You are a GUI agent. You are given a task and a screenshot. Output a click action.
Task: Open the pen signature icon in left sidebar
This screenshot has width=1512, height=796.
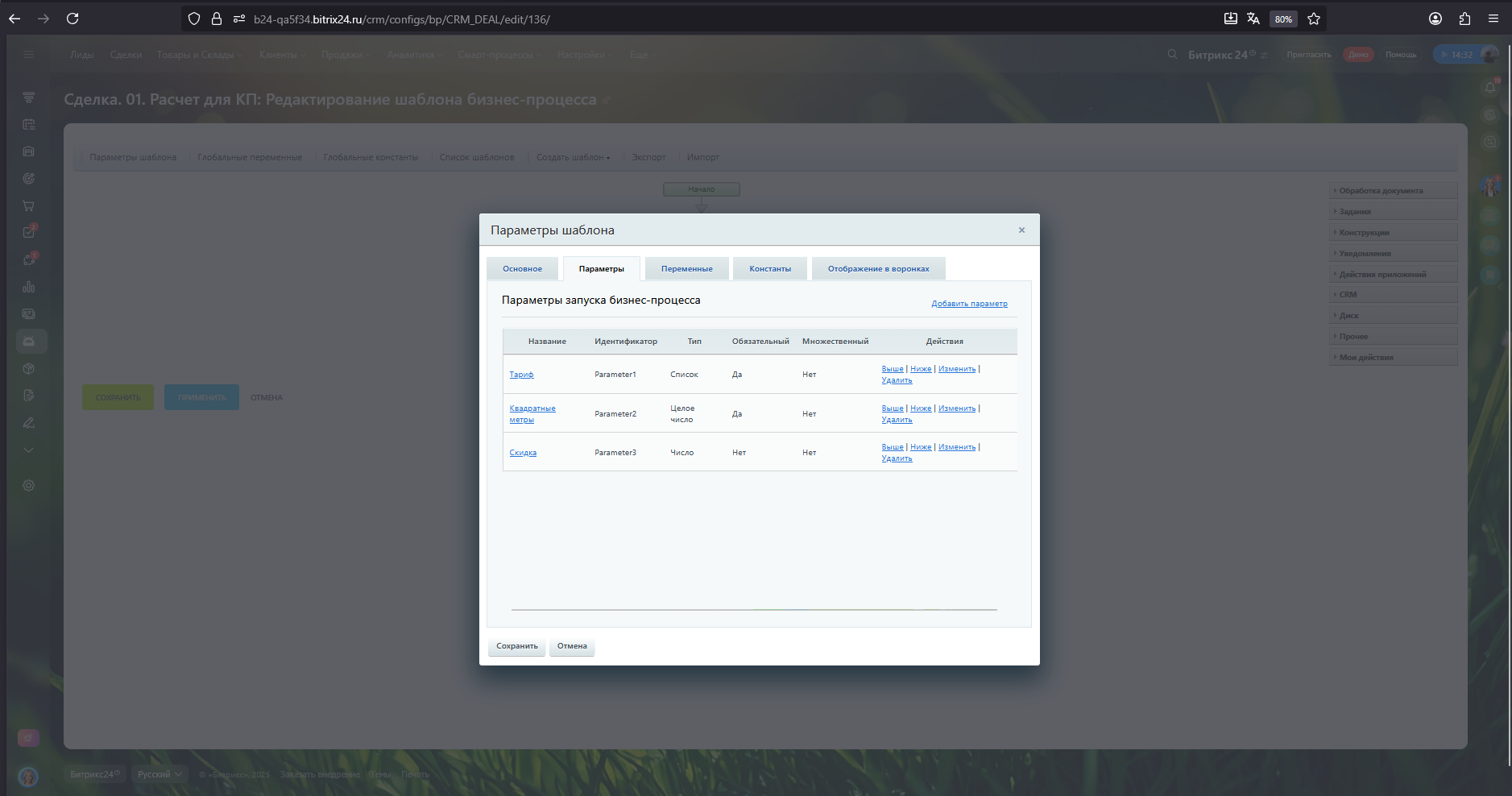[x=28, y=423]
